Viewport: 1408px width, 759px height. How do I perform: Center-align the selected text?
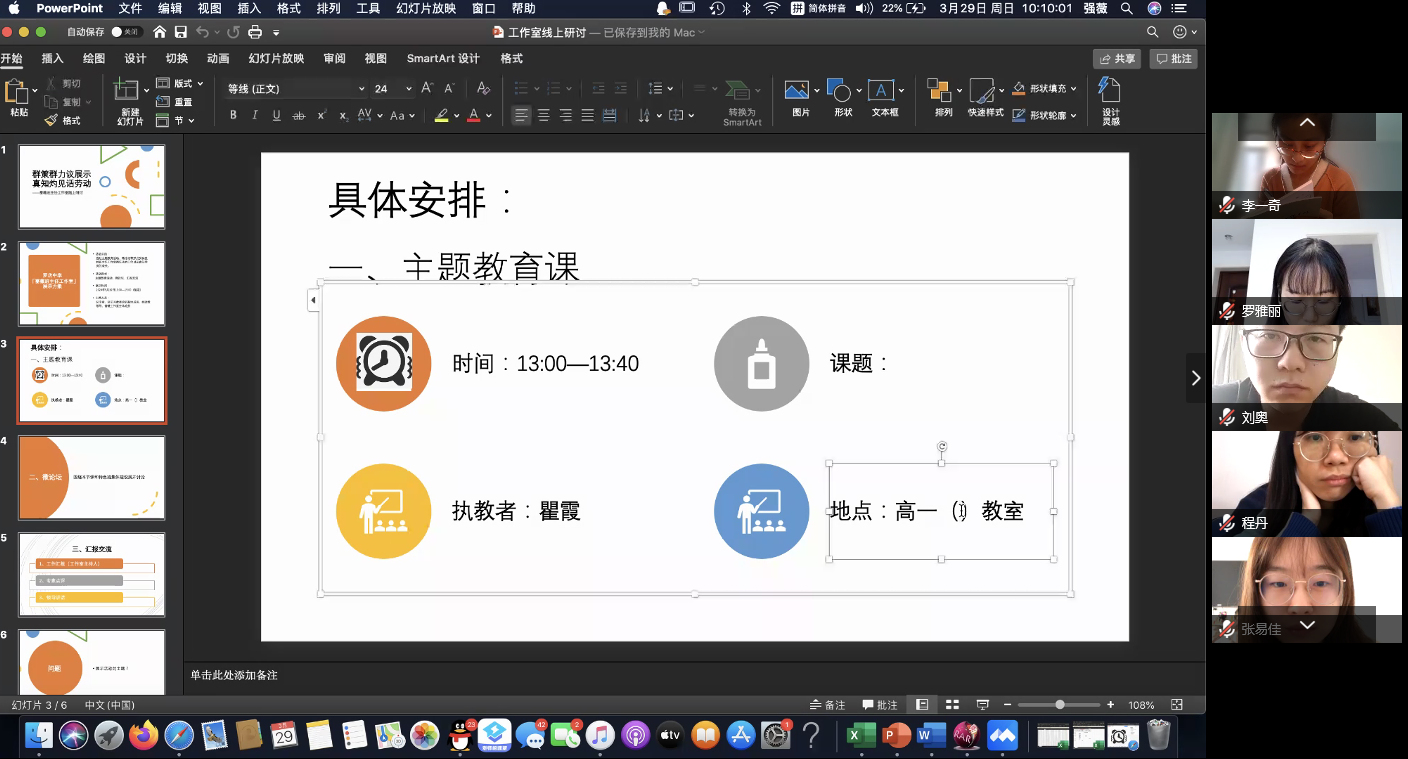pyautogui.click(x=543, y=116)
